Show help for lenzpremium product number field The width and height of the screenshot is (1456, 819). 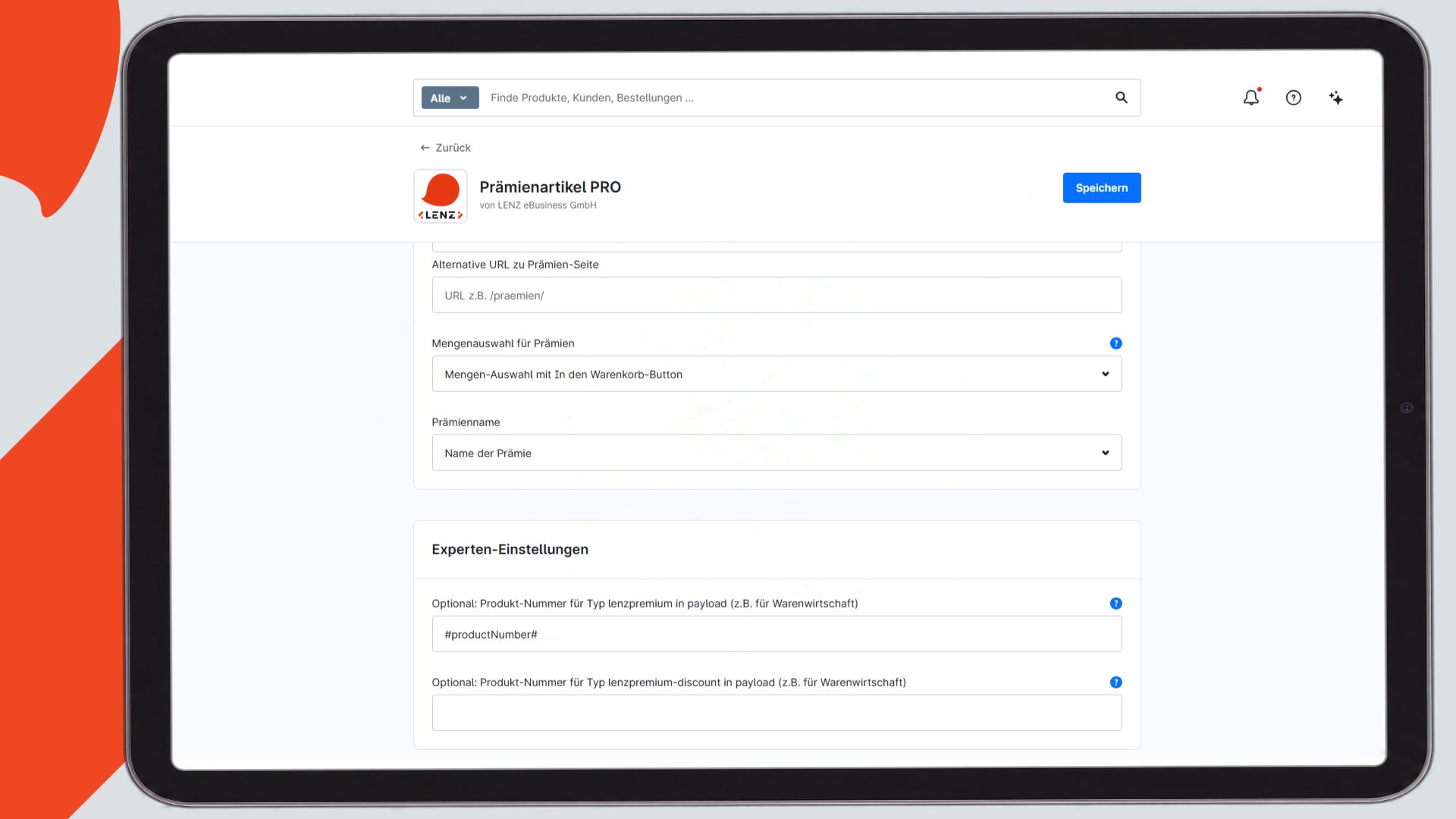[1116, 604]
